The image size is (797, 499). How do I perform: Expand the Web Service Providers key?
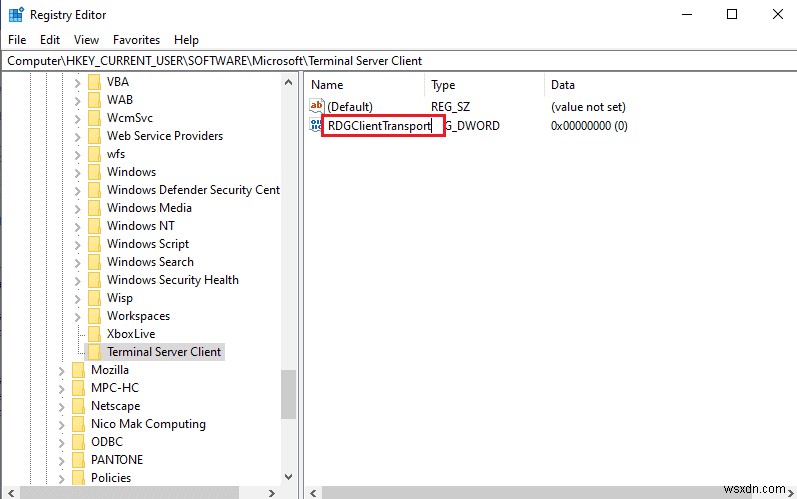tap(77, 136)
